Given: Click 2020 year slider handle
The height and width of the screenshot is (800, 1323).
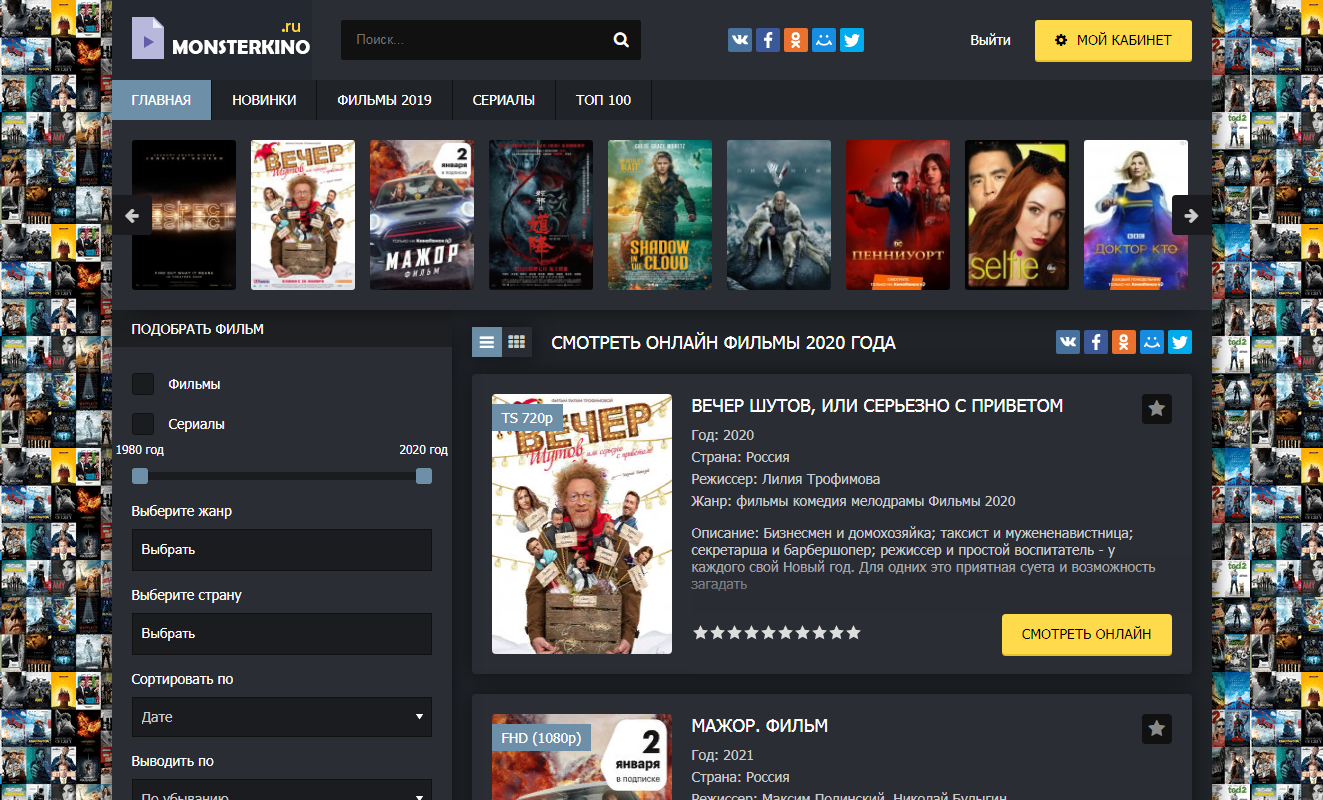Looking at the screenshot, I should 424,476.
